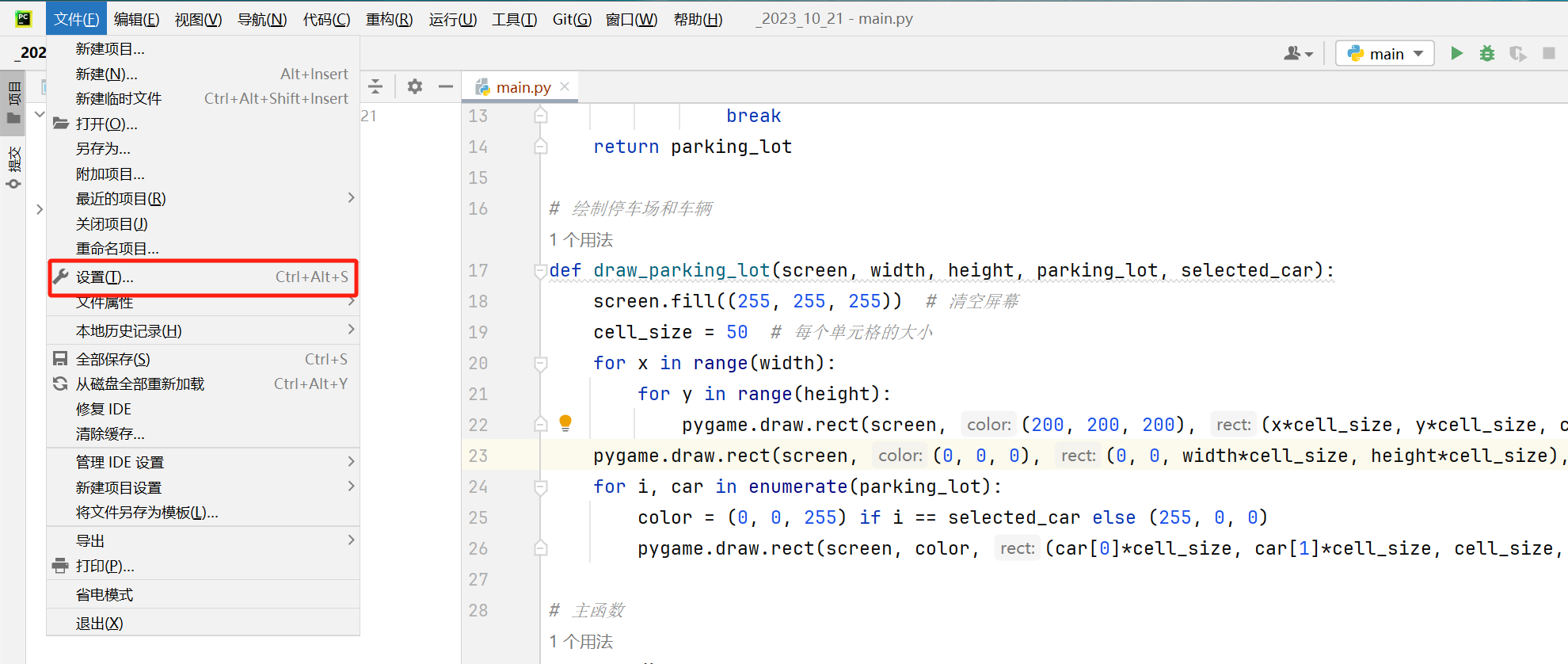Image resolution: width=1568 pixels, height=664 pixels.
Task: Click the run with coverage icon
Action: tap(1517, 53)
